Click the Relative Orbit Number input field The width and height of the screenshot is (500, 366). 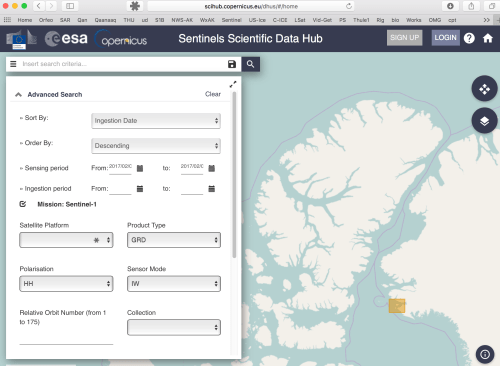66,338
